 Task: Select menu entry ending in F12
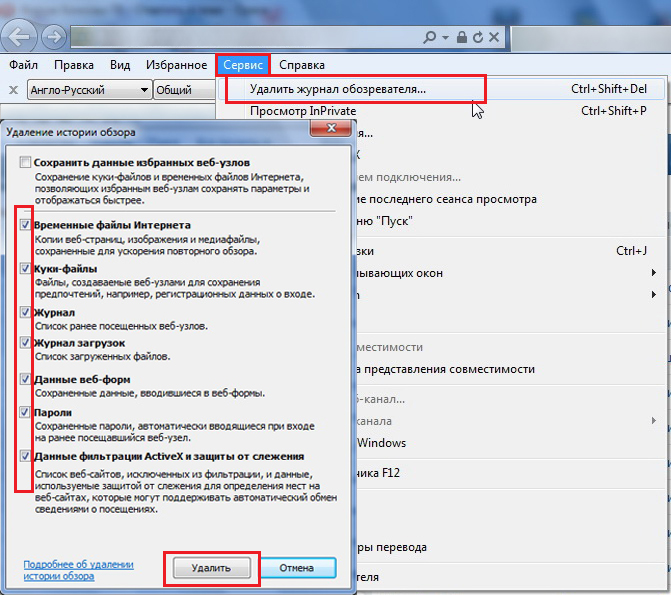pos(509,473)
